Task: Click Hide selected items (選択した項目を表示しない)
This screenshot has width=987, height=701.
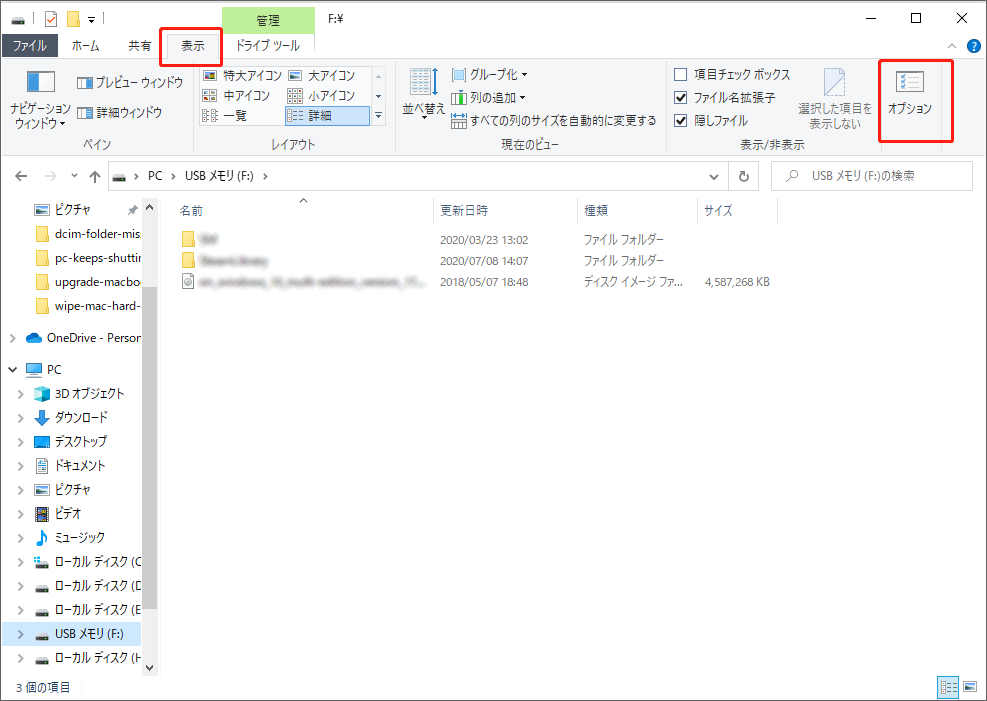Action: 835,99
